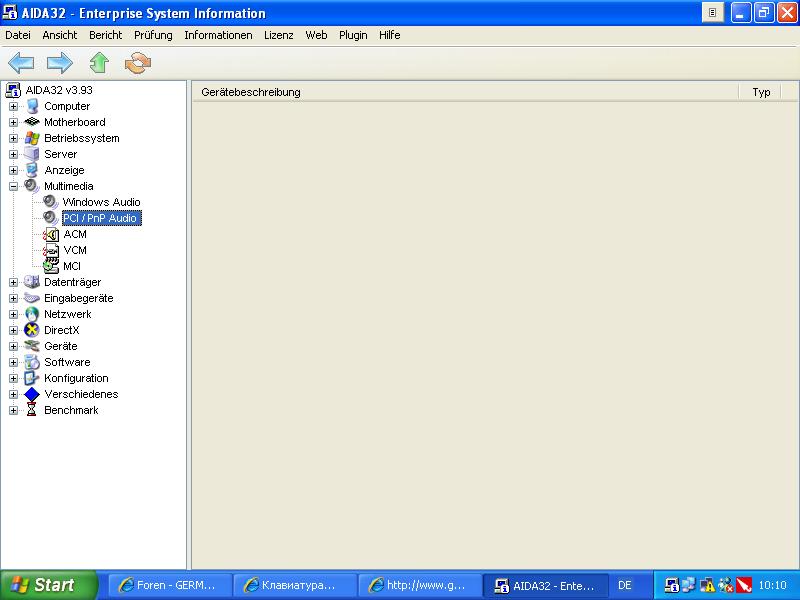Switch to the http://www.g... taskbar window
The height and width of the screenshot is (600, 800).
point(421,585)
